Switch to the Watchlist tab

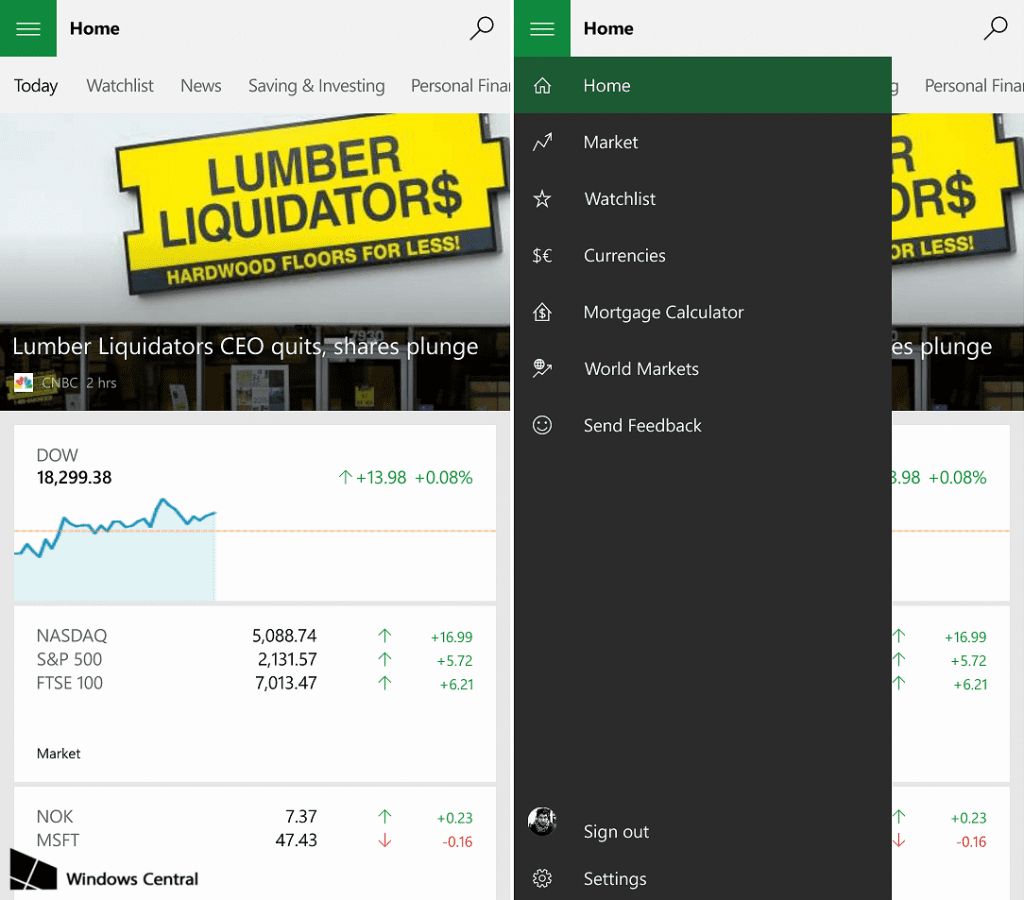(x=120, y=86)
